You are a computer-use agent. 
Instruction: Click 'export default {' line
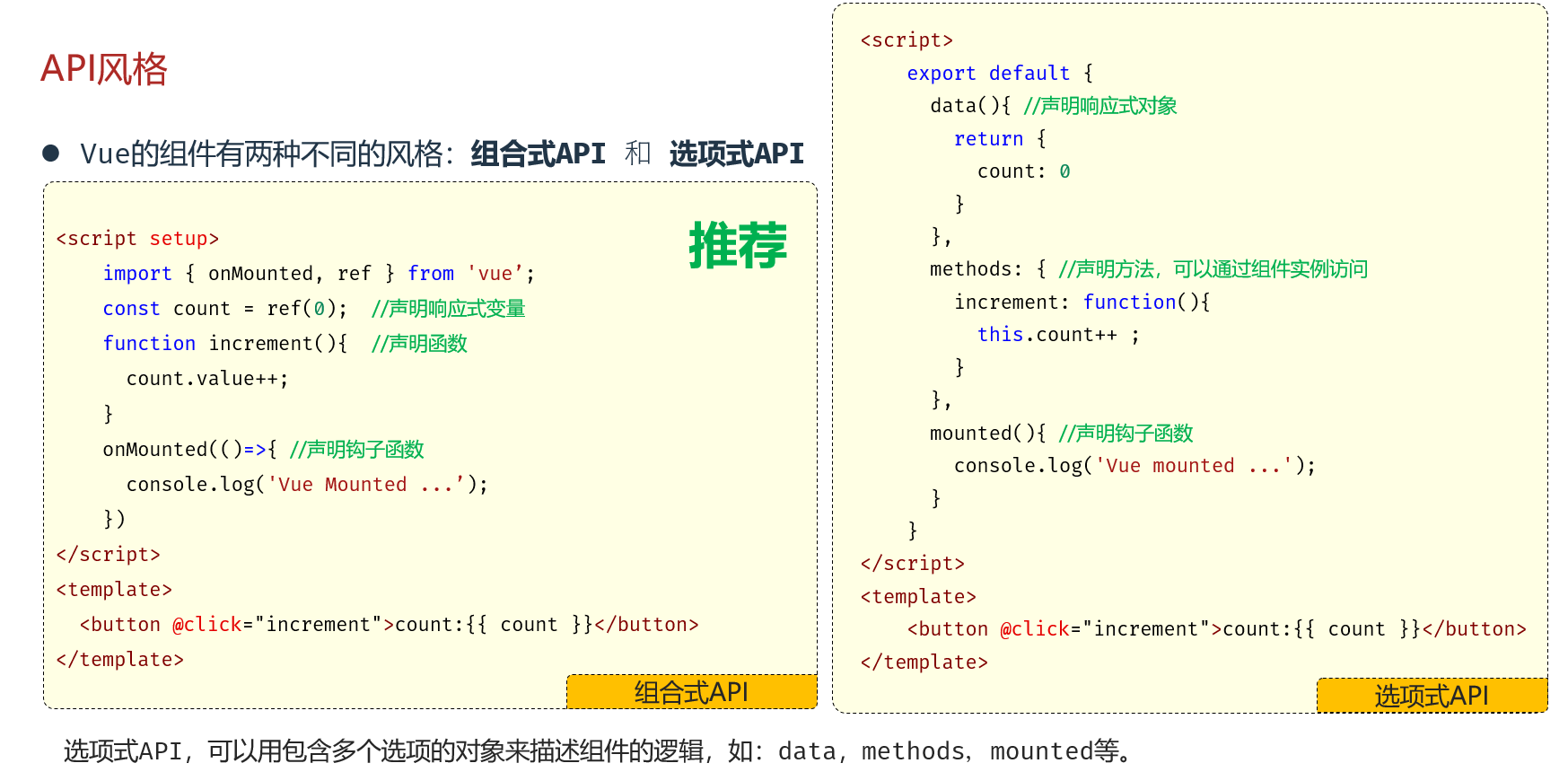[1000, 74]
